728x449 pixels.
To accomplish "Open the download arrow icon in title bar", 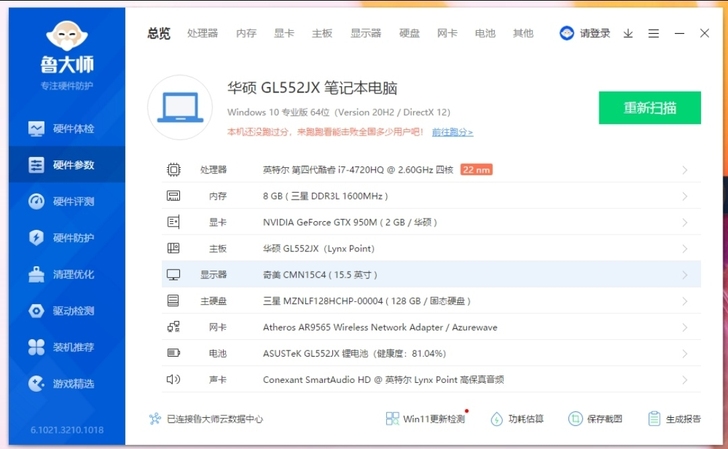I will click(628, 33).
